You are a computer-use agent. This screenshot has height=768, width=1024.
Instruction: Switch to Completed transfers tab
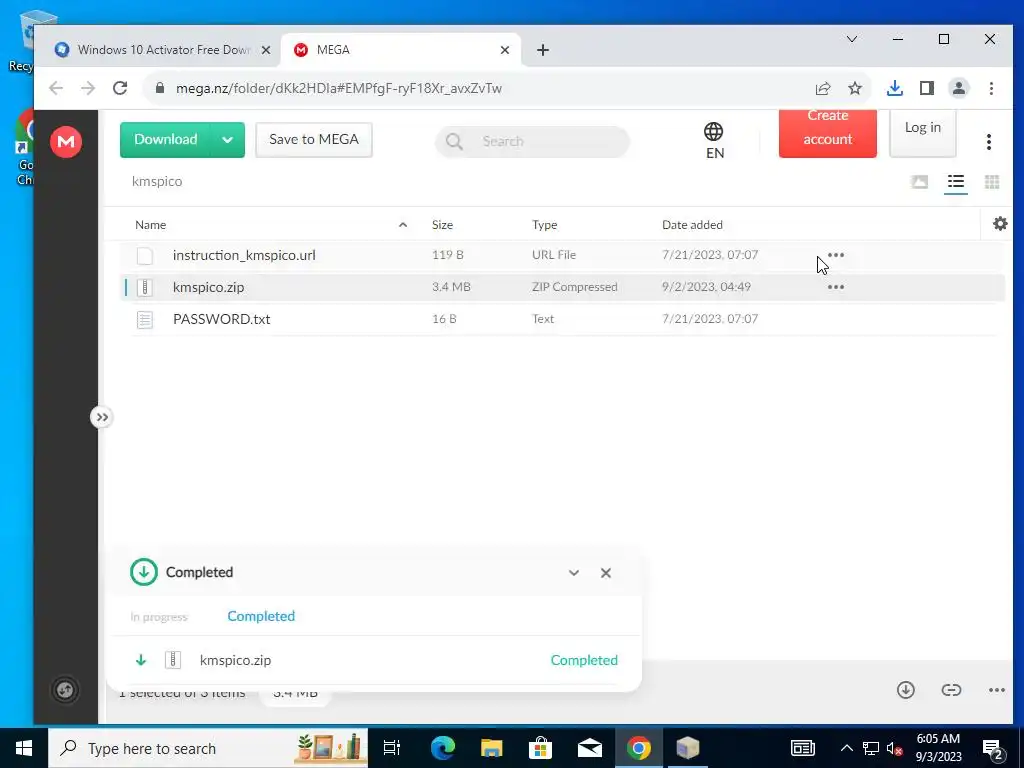pos(261,616)
